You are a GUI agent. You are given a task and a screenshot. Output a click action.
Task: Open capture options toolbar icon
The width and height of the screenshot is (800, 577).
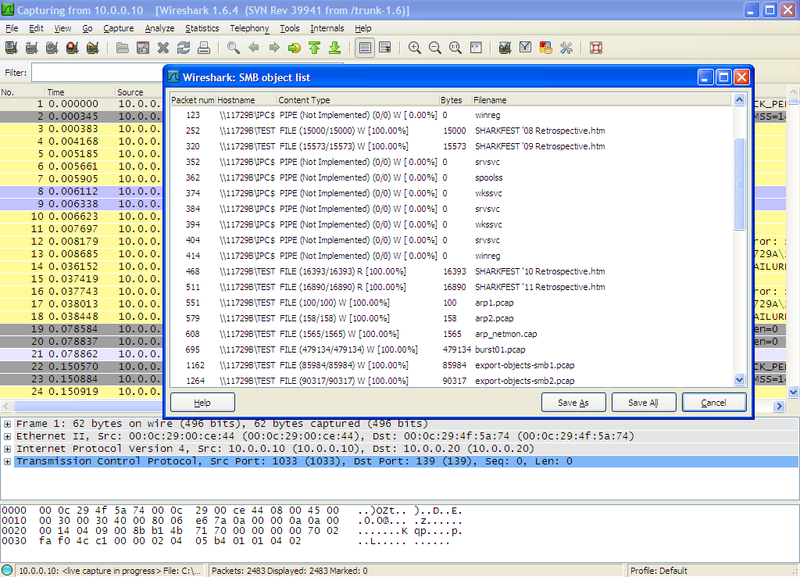click(32, 48)
